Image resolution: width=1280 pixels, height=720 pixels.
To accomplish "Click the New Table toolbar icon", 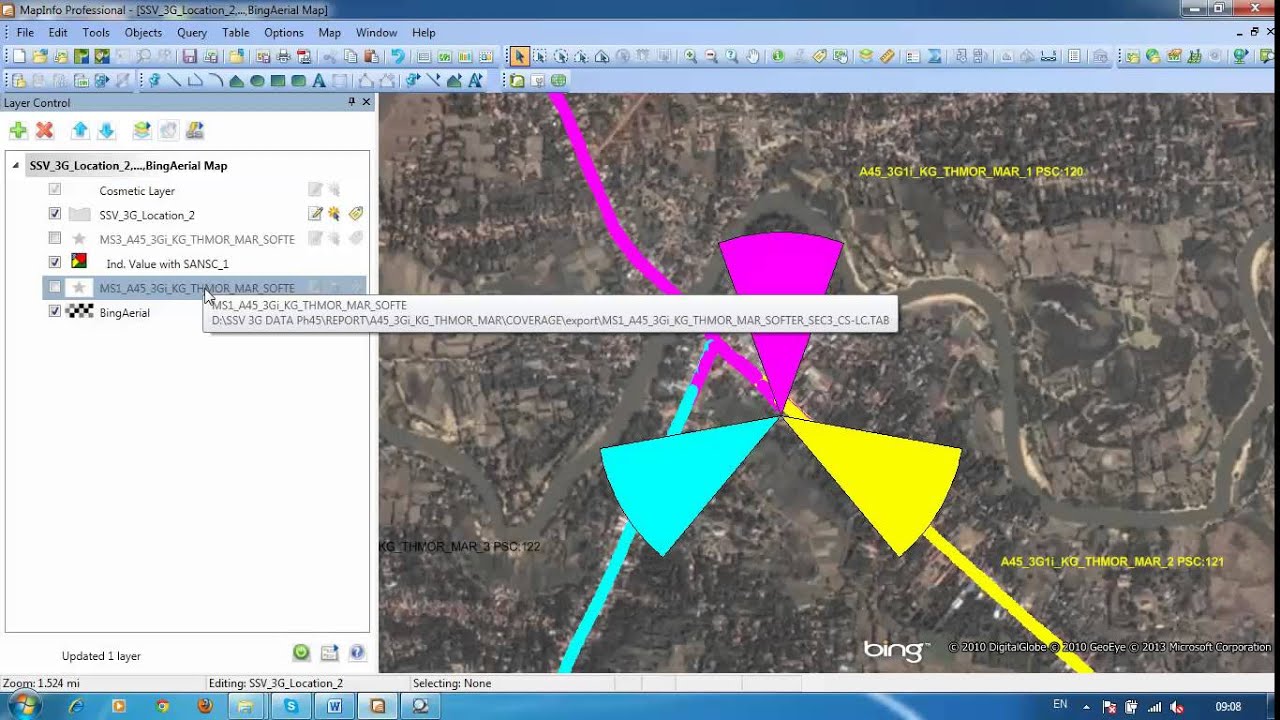I will (x=19, y=57).
